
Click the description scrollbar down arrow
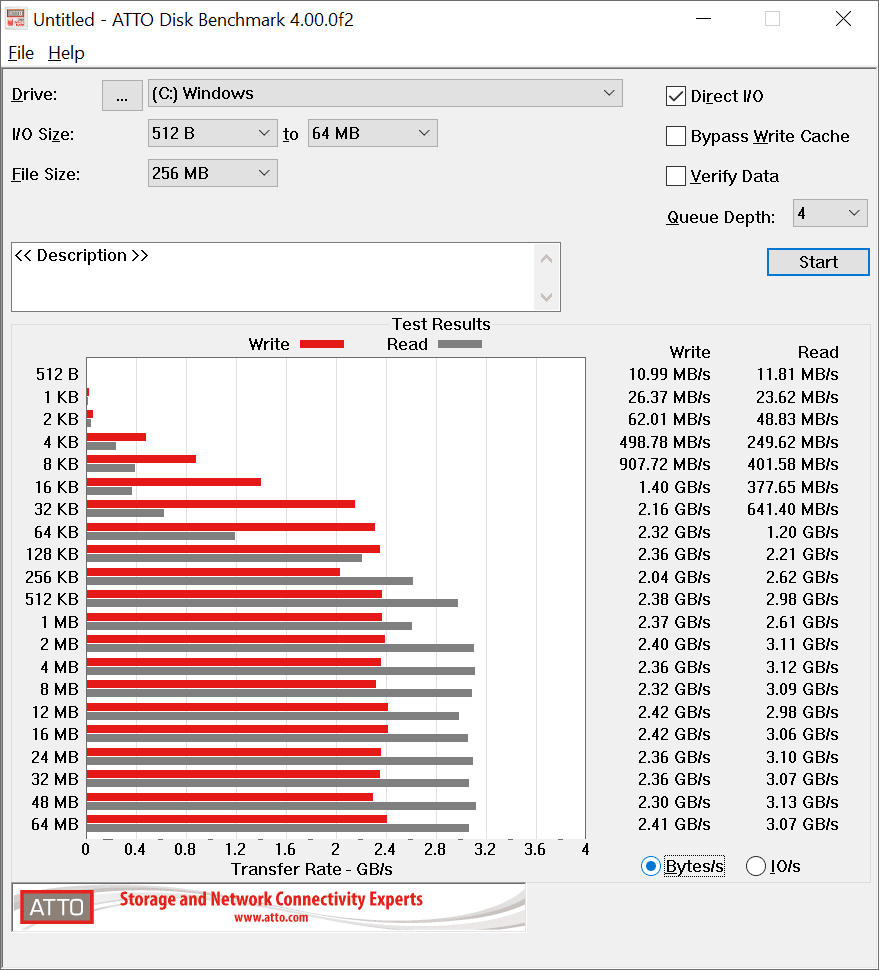coord(546,297)
